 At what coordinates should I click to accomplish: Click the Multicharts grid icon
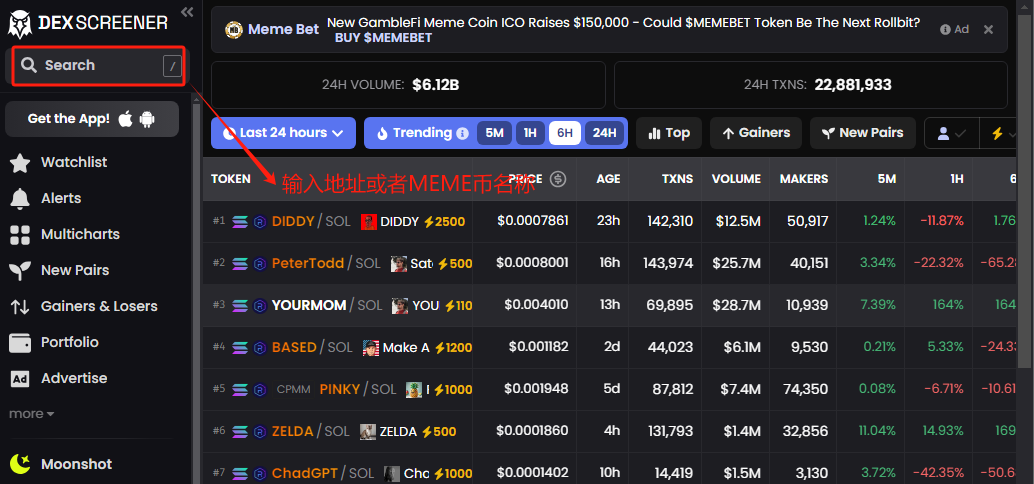(x=20, y=235)
